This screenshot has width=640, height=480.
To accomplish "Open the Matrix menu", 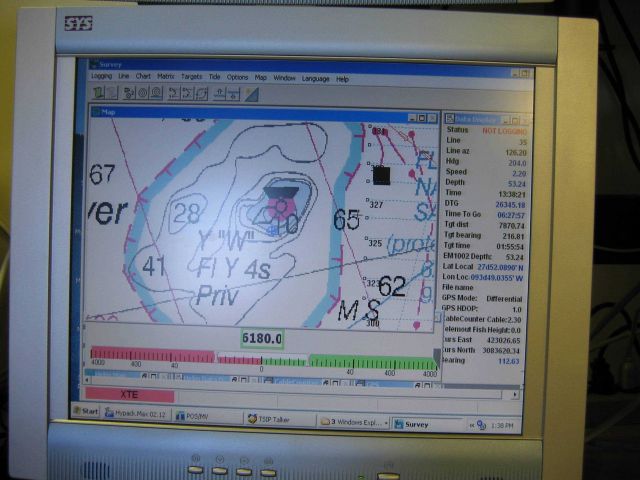I will point(166,77).
